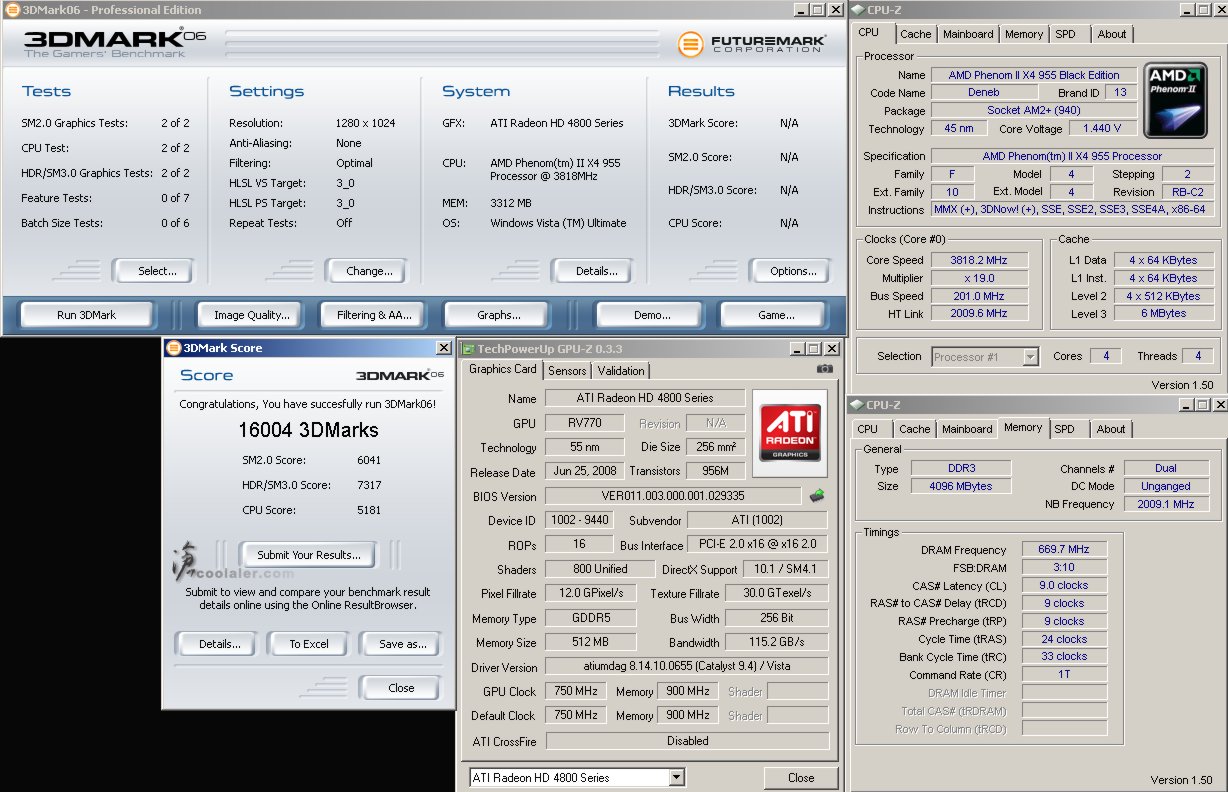The height and width of the screenshot is (792, 1228).
Task: Click the Core Speed 3818.2 MHz value
Action: tap(978, 260)
